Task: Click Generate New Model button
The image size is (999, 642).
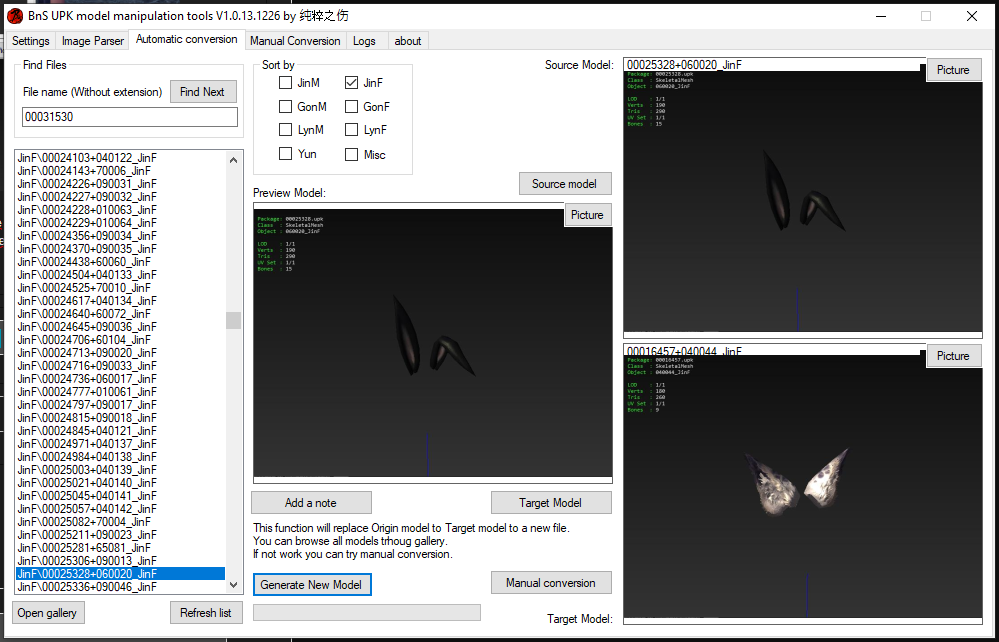Action: [x=312, y=585]
